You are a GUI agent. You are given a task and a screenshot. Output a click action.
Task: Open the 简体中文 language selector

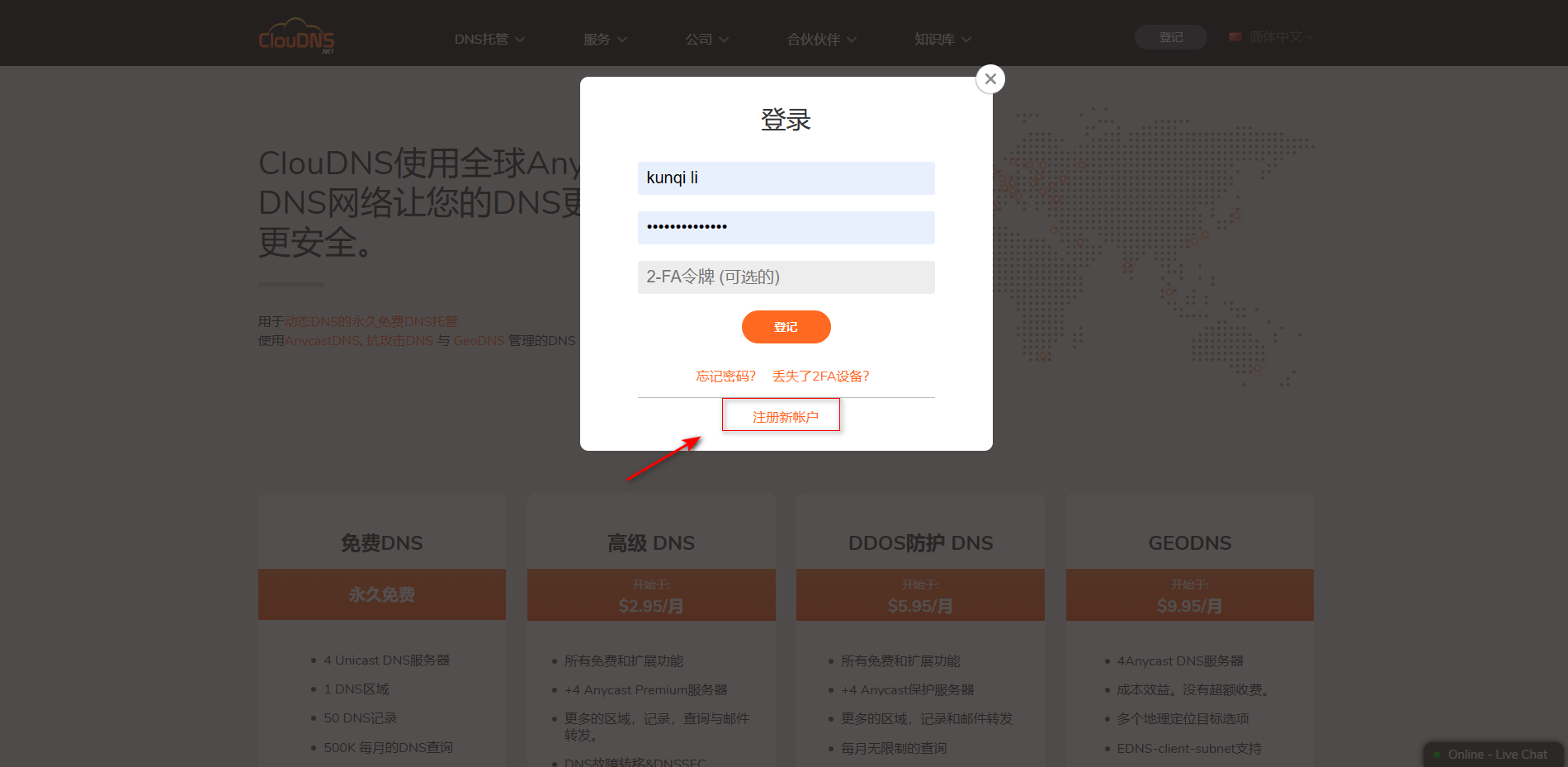point(1276,37)
